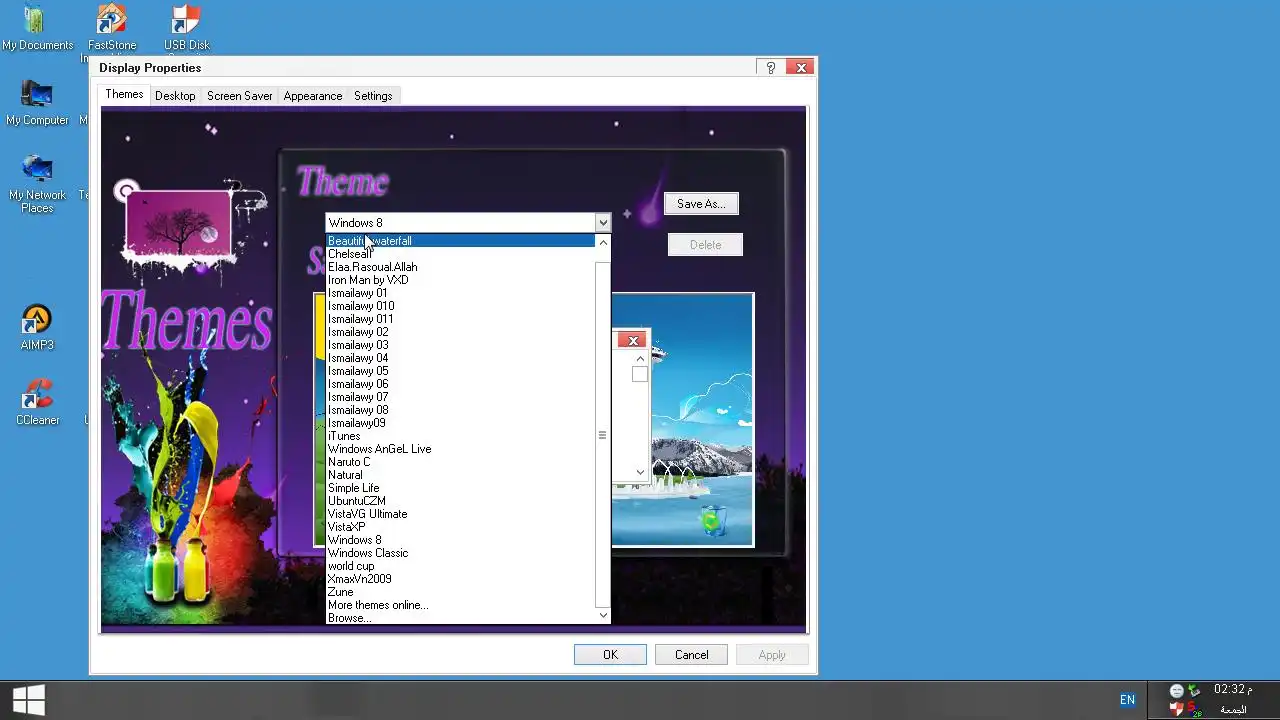This screenshot has height=720, width=1280.
Task: Switch to the Themes tab
Action: (x=125, y=94)
